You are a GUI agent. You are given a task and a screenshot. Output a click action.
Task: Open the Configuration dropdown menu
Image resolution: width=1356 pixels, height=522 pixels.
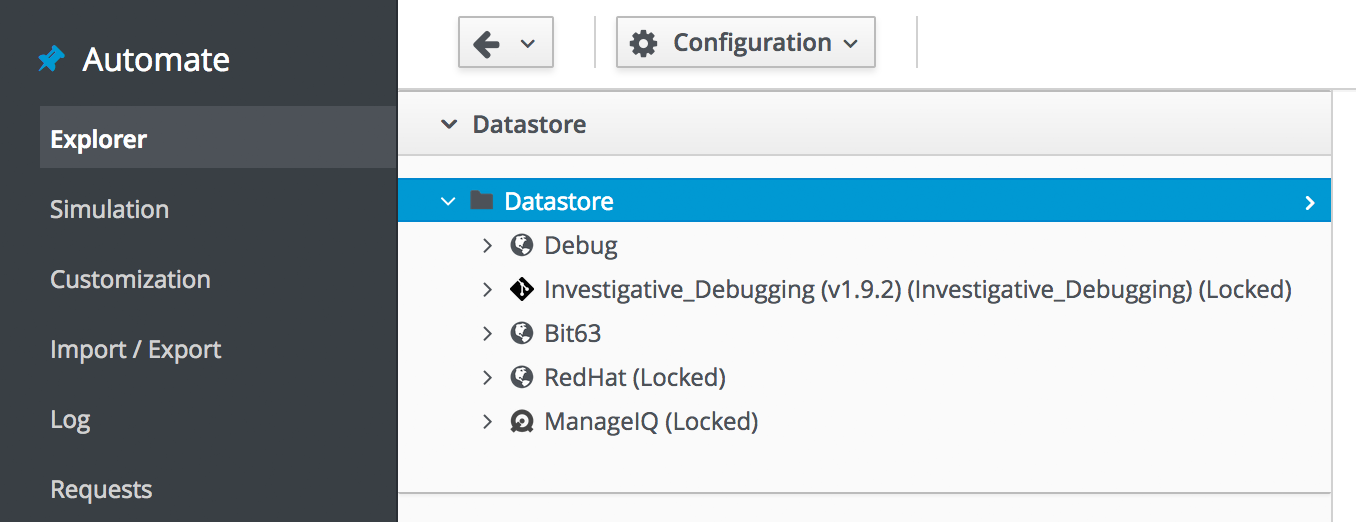746,43
